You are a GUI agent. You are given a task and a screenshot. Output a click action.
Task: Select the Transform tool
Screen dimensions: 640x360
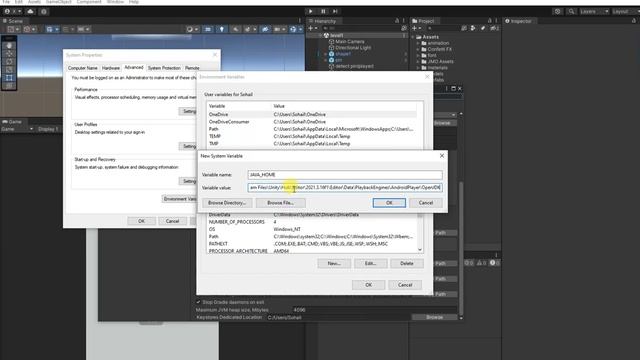click(9, 85)
